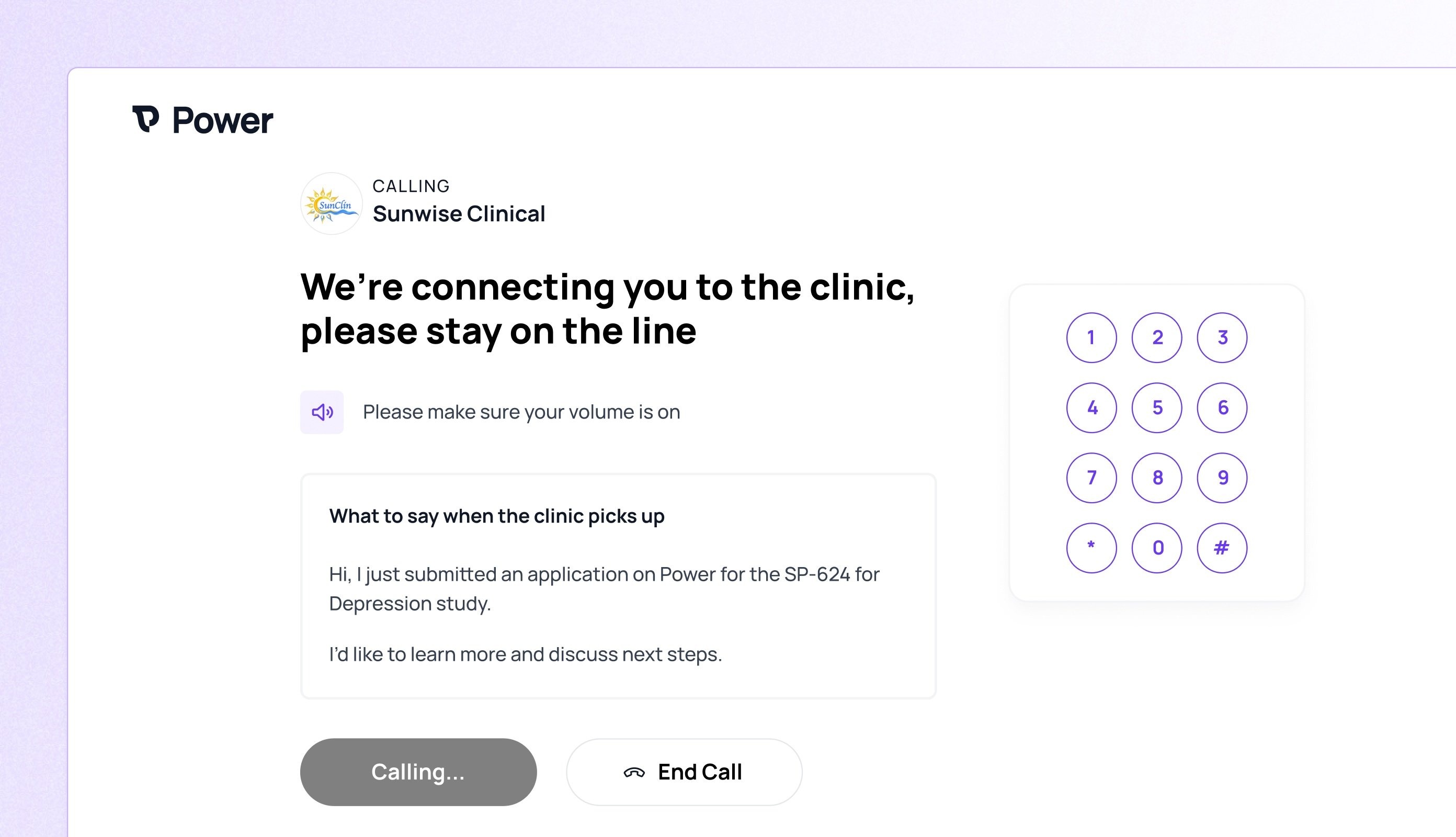Click the 'What to say' script card
This screenshot has height=837, width=1456.
point(618,586)
